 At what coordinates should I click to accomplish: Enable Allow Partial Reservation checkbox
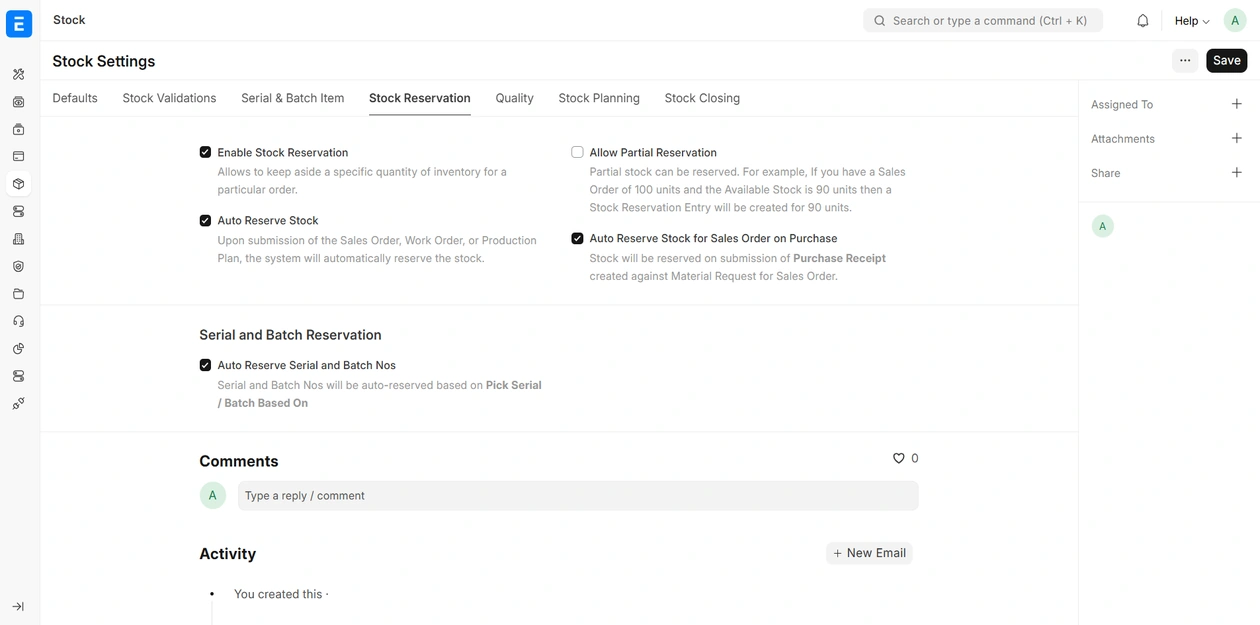(577, 152)
